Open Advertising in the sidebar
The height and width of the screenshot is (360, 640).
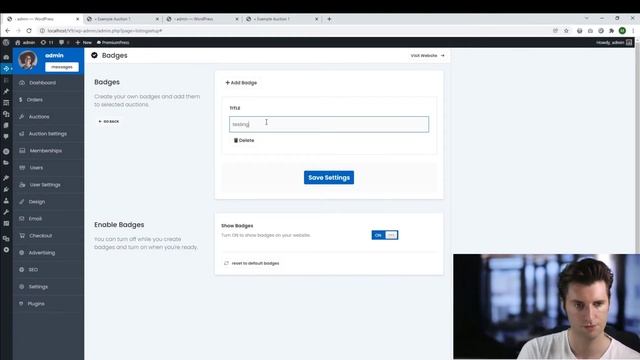[x=48, y=253]
